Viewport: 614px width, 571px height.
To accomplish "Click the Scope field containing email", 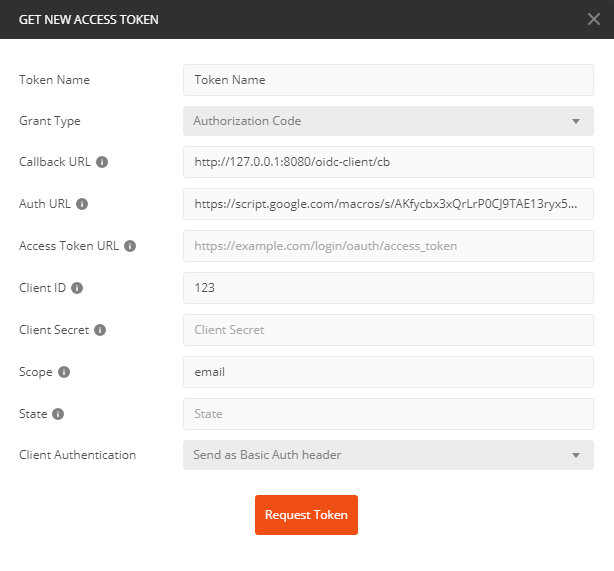I will 388,372.
